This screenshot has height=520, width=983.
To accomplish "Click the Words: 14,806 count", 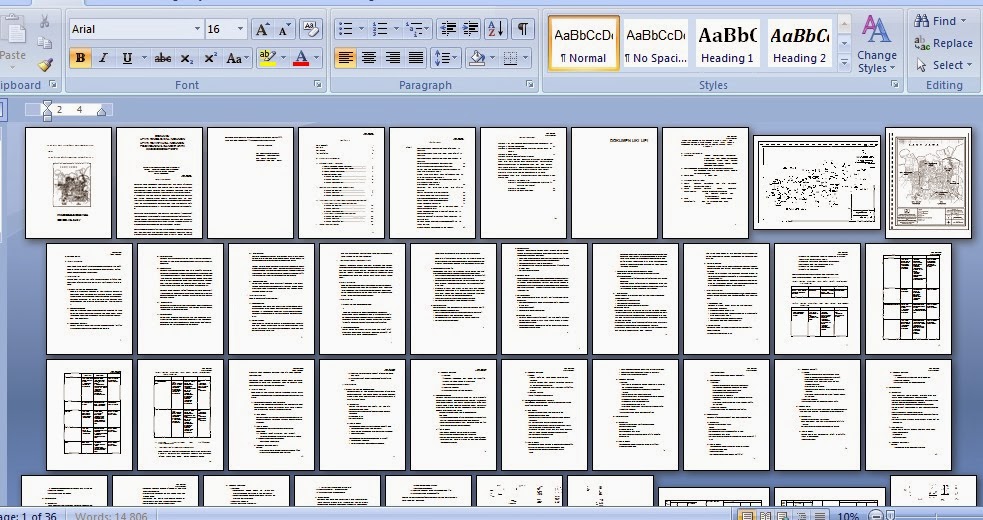I will 111,516.
